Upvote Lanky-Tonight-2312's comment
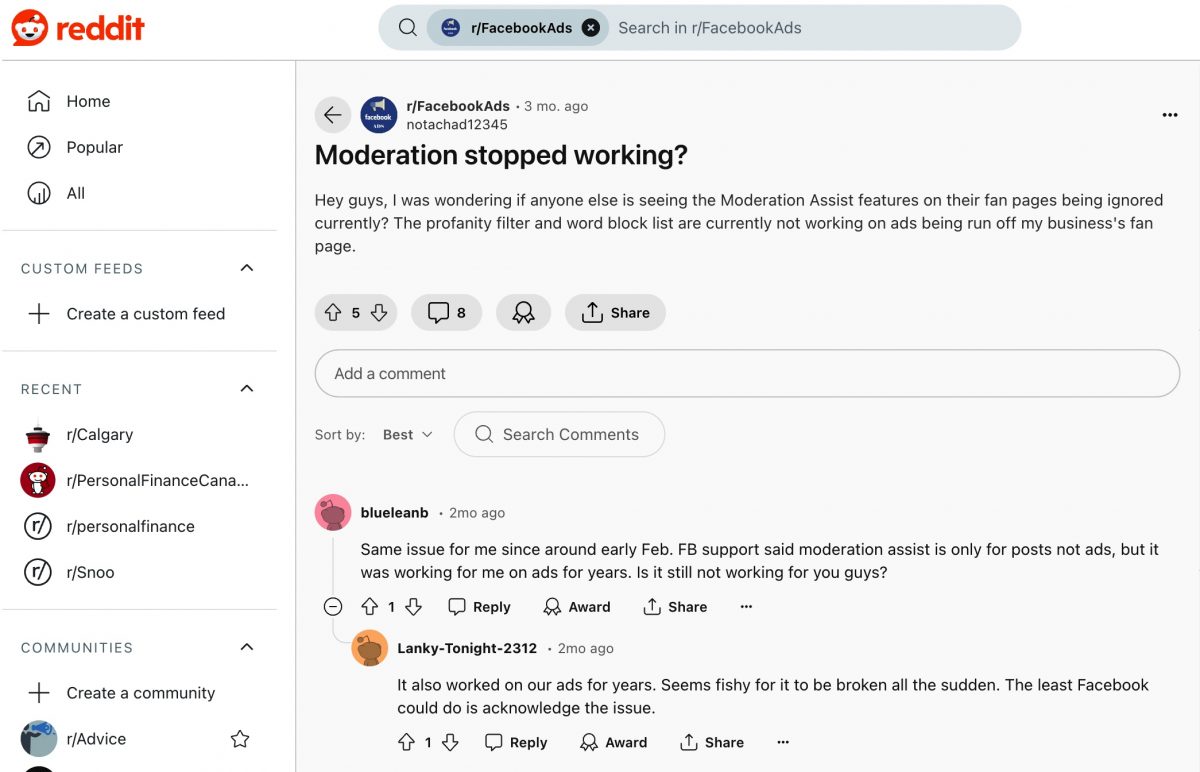The height and width of the screenshot is (772, 1200). [x=406, y=743]
